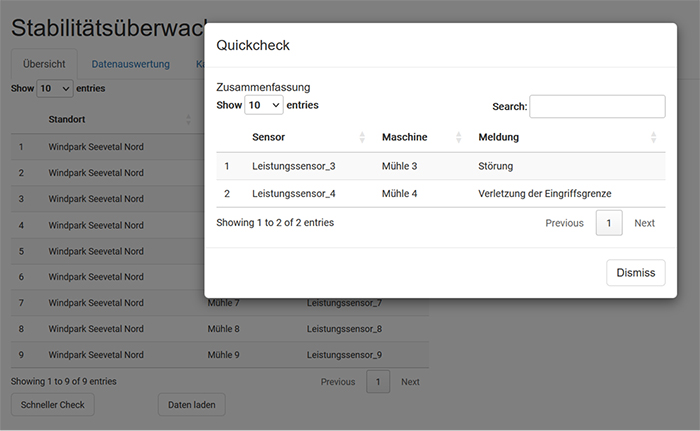This screenshot has height=431, width=700.
Task: Go to Next page in Quickcheck
Action: (644, 223)
